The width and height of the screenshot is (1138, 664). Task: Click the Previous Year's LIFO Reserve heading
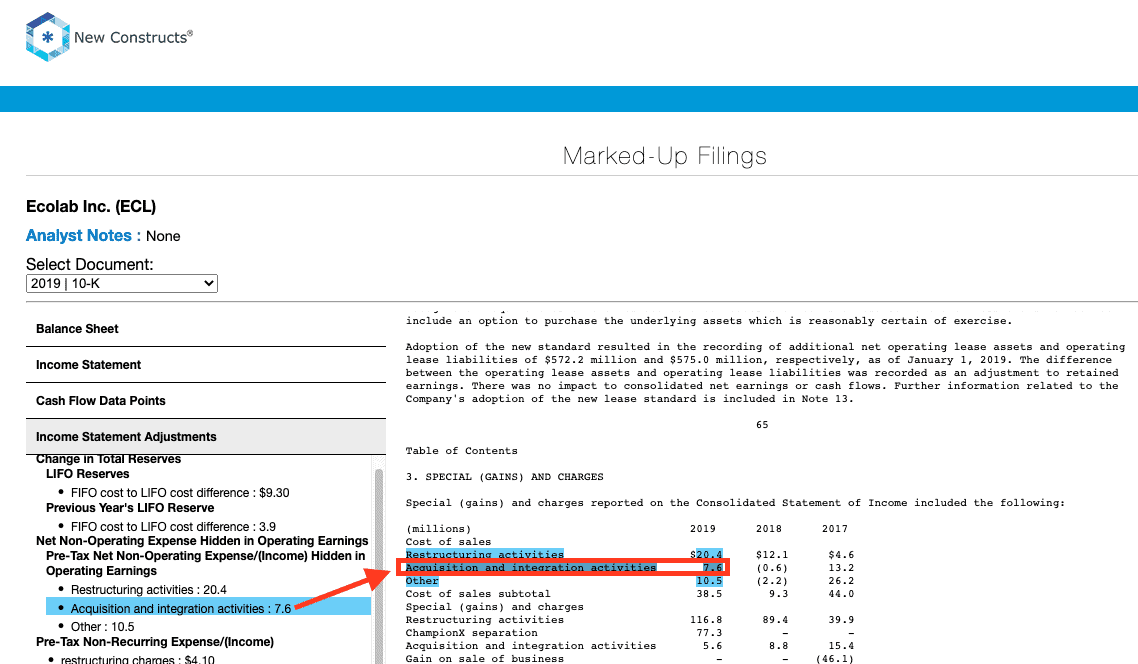click(x=130, y=508)
